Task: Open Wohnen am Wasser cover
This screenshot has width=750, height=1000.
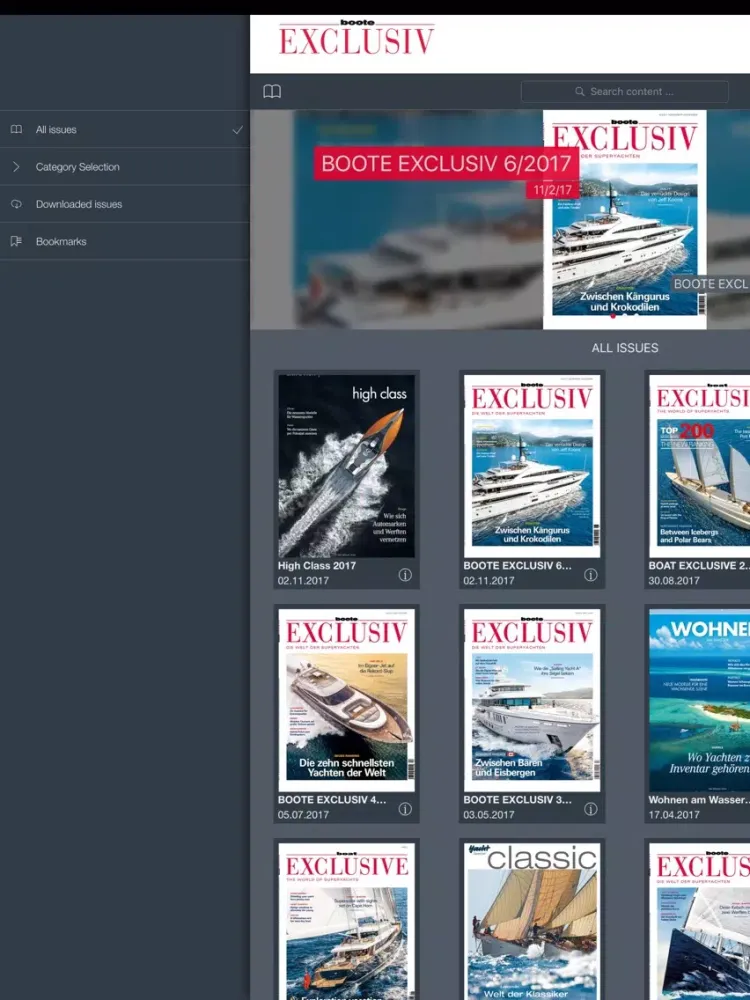Action: tap(700, 700)
